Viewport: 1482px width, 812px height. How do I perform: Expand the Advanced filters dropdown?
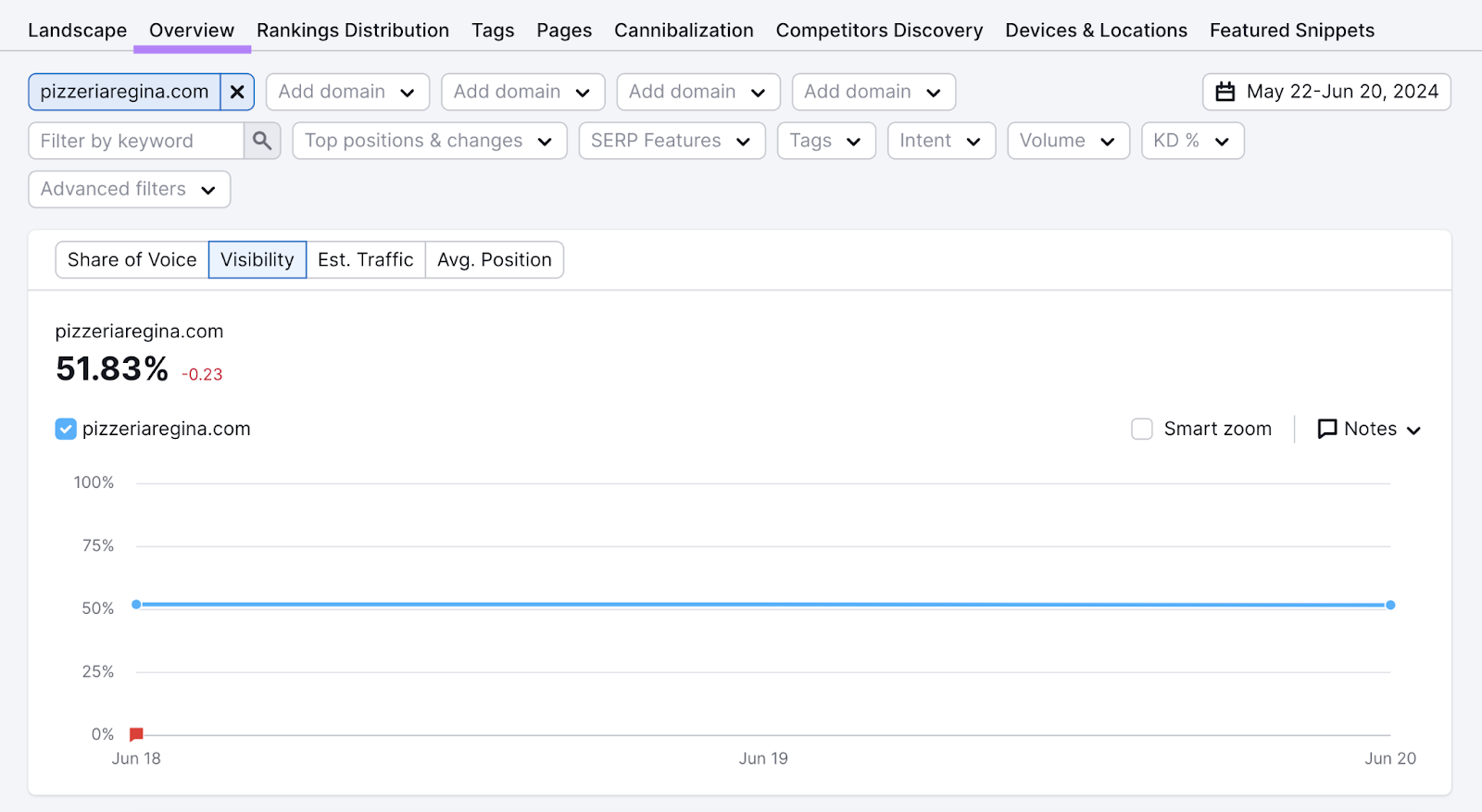[x=129, y=189]
